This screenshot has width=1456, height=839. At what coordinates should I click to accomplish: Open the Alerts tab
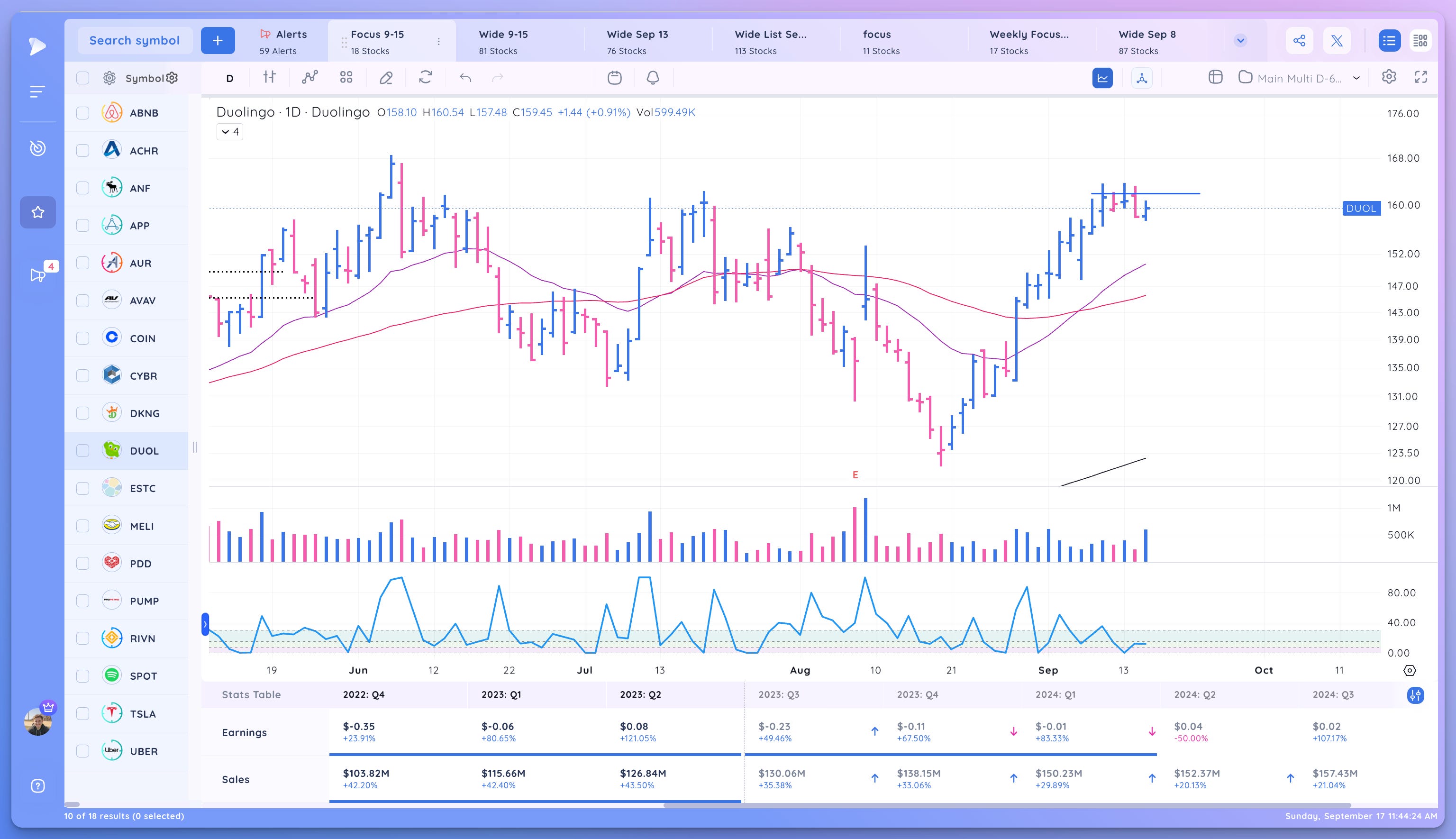[283, 42]
